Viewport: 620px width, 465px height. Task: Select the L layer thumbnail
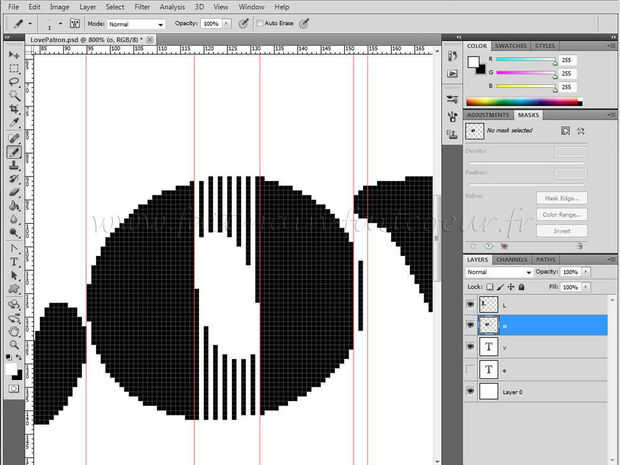488,304
